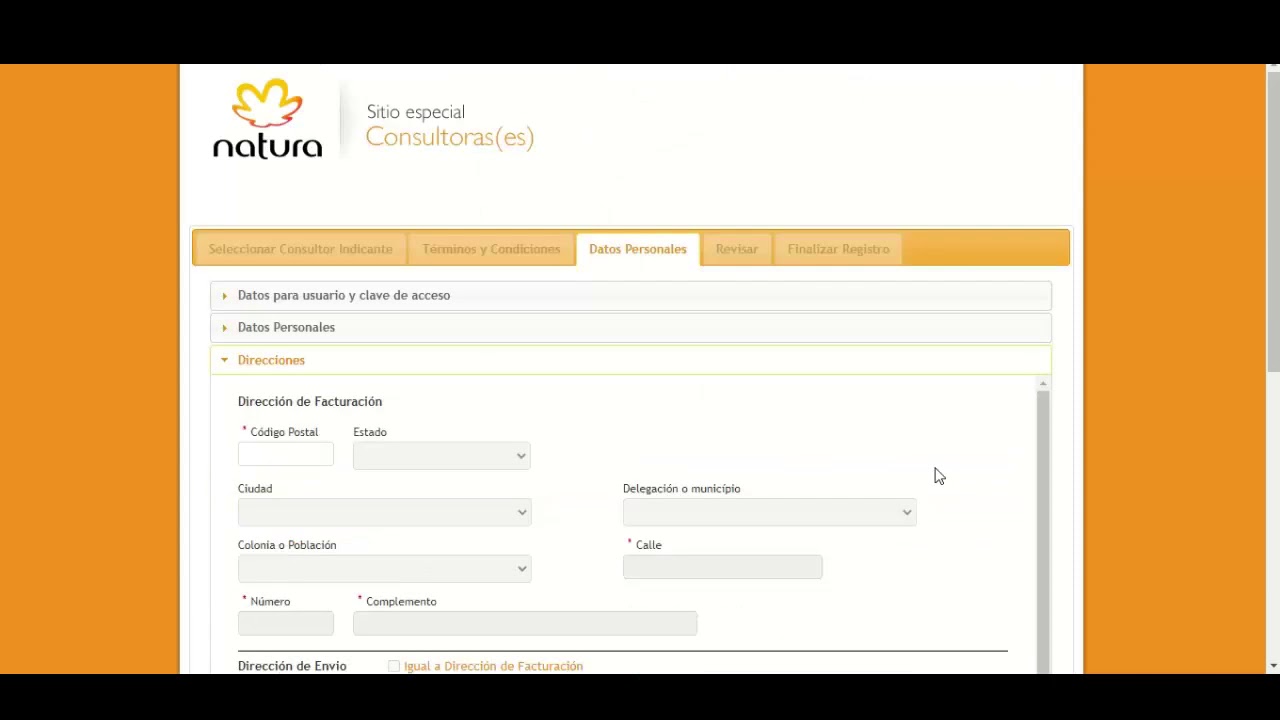Switch to Términos y Condiciones tab
This screenshot has height=720, width=1280.
[491, 249]
